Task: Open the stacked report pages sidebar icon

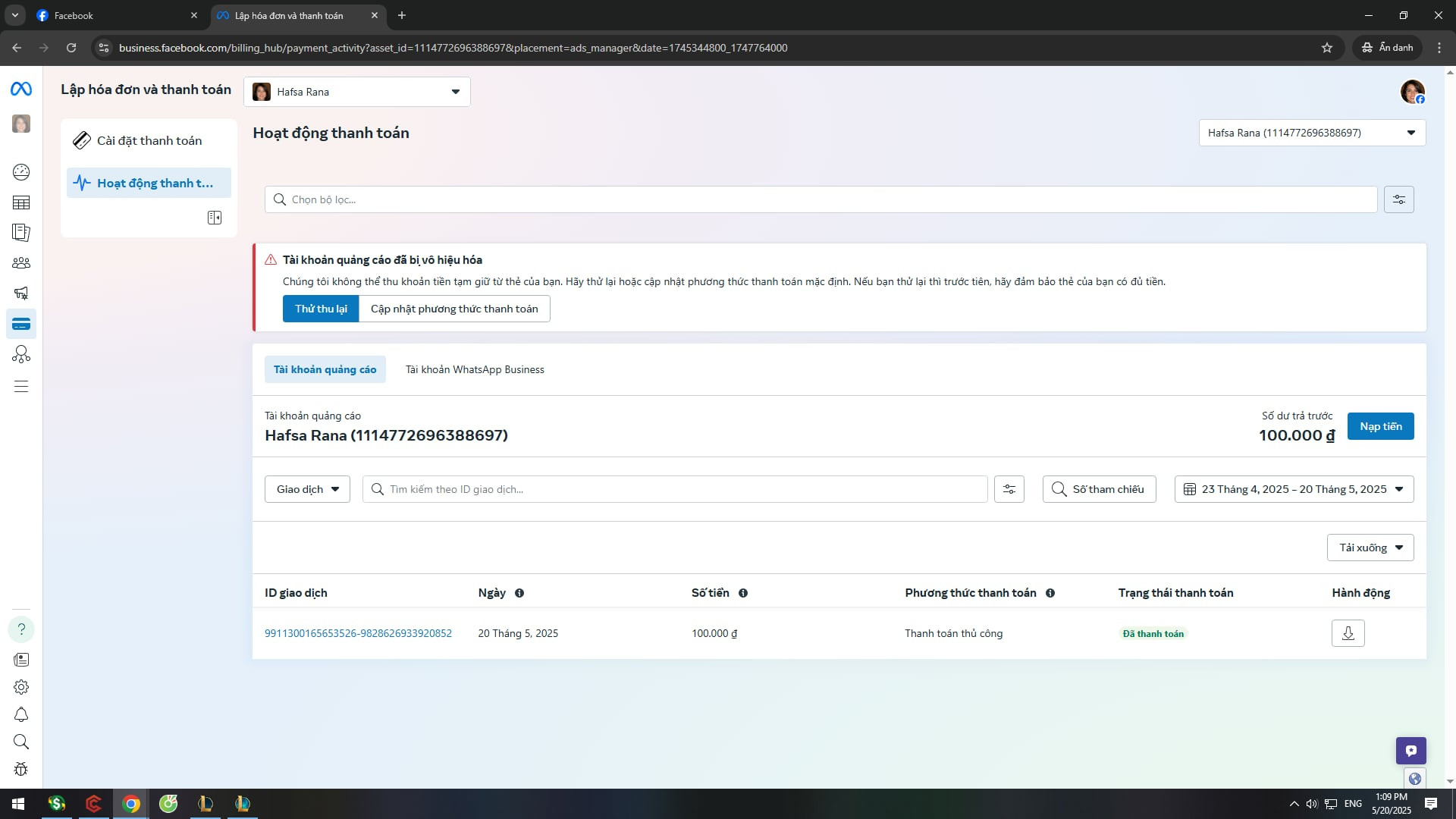Action: tap(21, 233)
